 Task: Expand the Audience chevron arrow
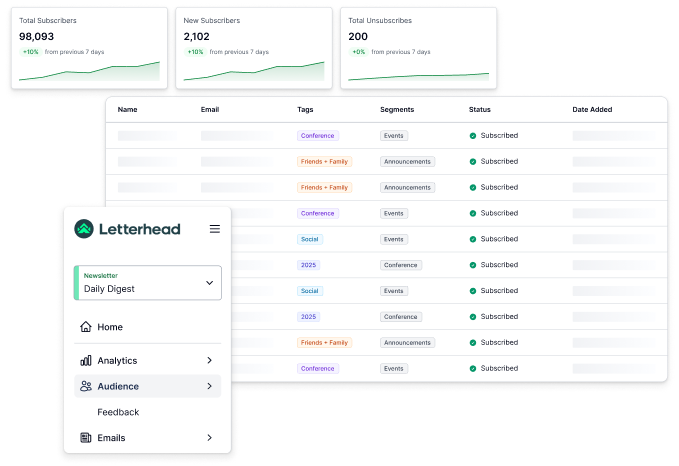[x=210, y=386]
